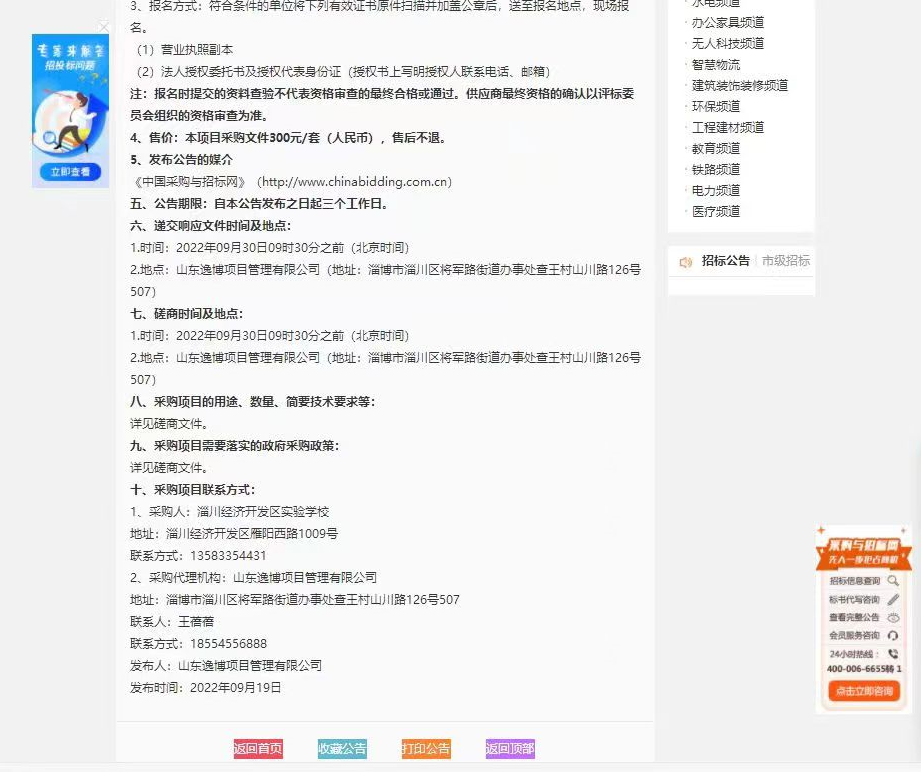Close the left floating ad banner

coord(104,27)
